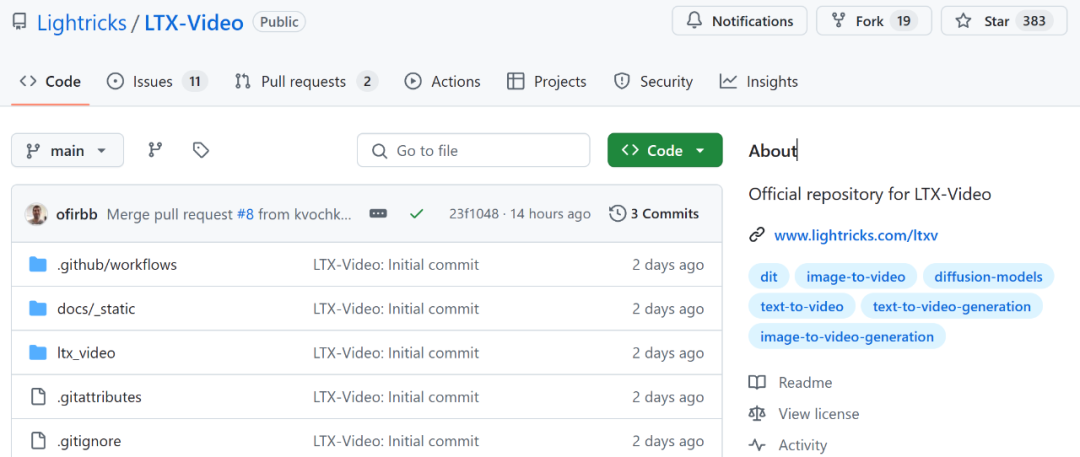Expand the green Code dropdown
This screenshot has height=457, width=1080.
664,150
